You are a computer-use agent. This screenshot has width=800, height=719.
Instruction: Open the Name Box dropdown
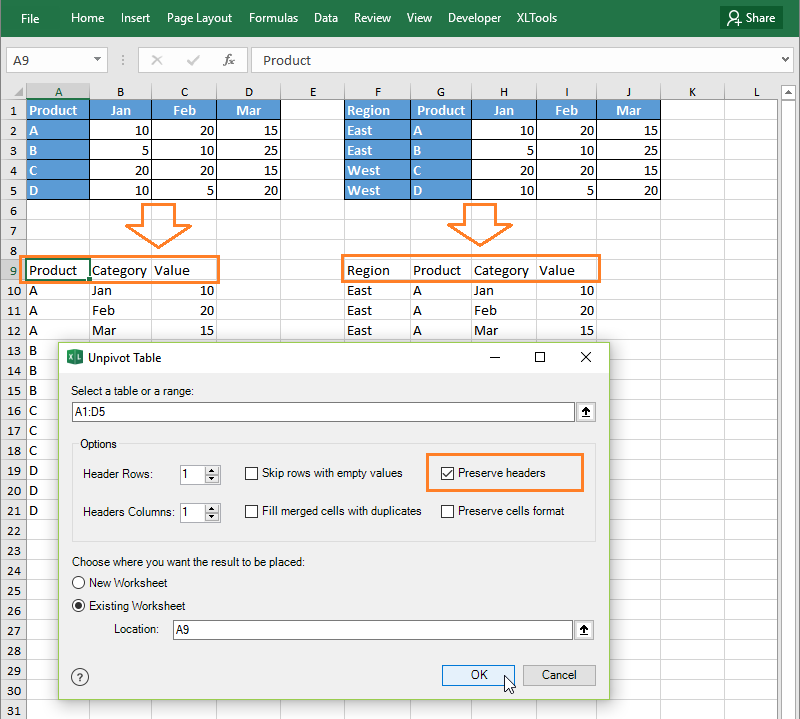(x=97, y=60)
